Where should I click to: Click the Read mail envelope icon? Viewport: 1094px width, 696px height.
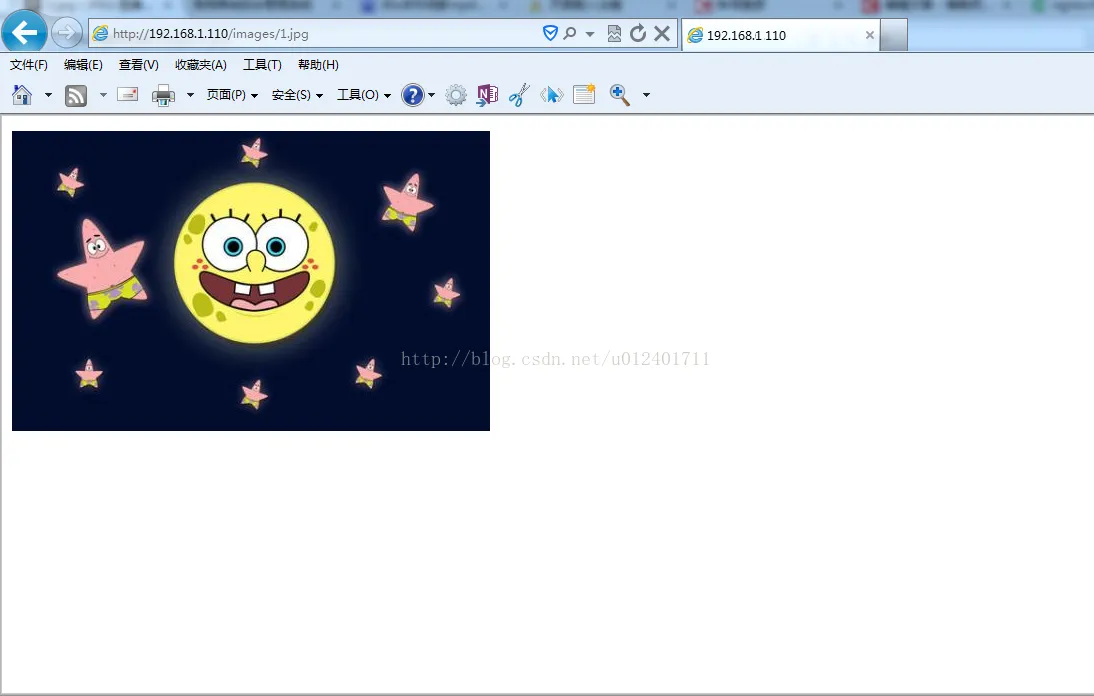pyautogui.click(x=128, y=95)
